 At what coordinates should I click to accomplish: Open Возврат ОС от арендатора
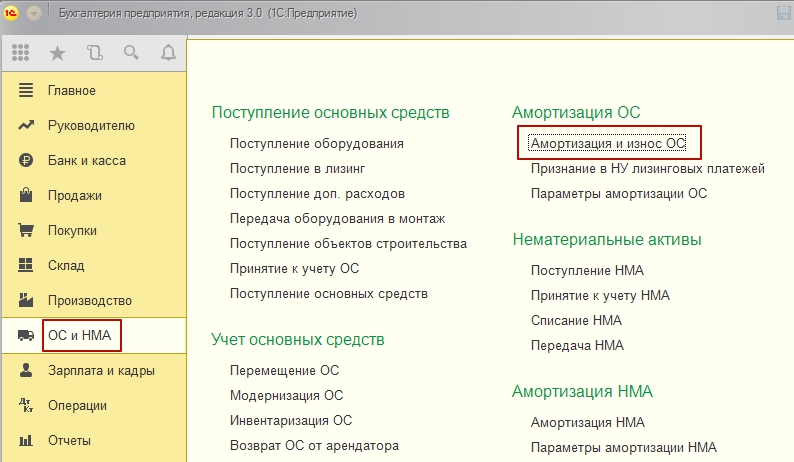pyautogui.click(x=314, y=446)
